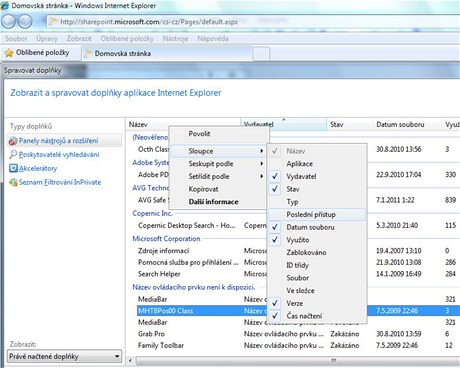The image size is (460, 368).
Task: Click the Favorites star icon
Action: [9, 53]
